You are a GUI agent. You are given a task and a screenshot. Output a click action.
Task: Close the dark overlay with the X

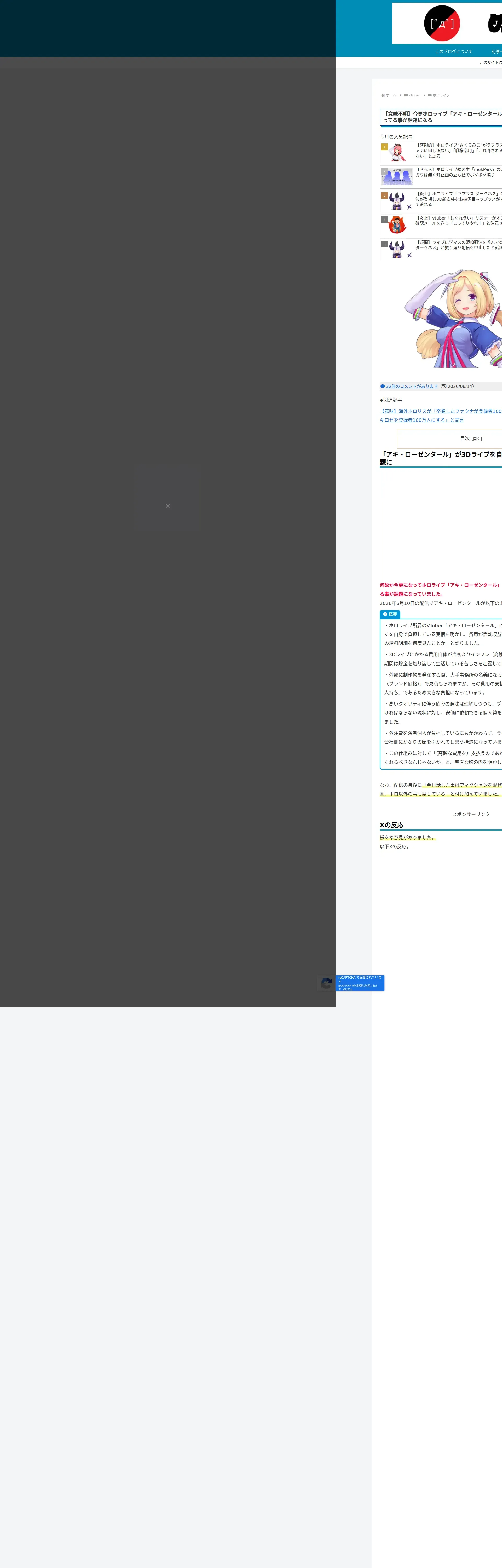pos(168,506)
